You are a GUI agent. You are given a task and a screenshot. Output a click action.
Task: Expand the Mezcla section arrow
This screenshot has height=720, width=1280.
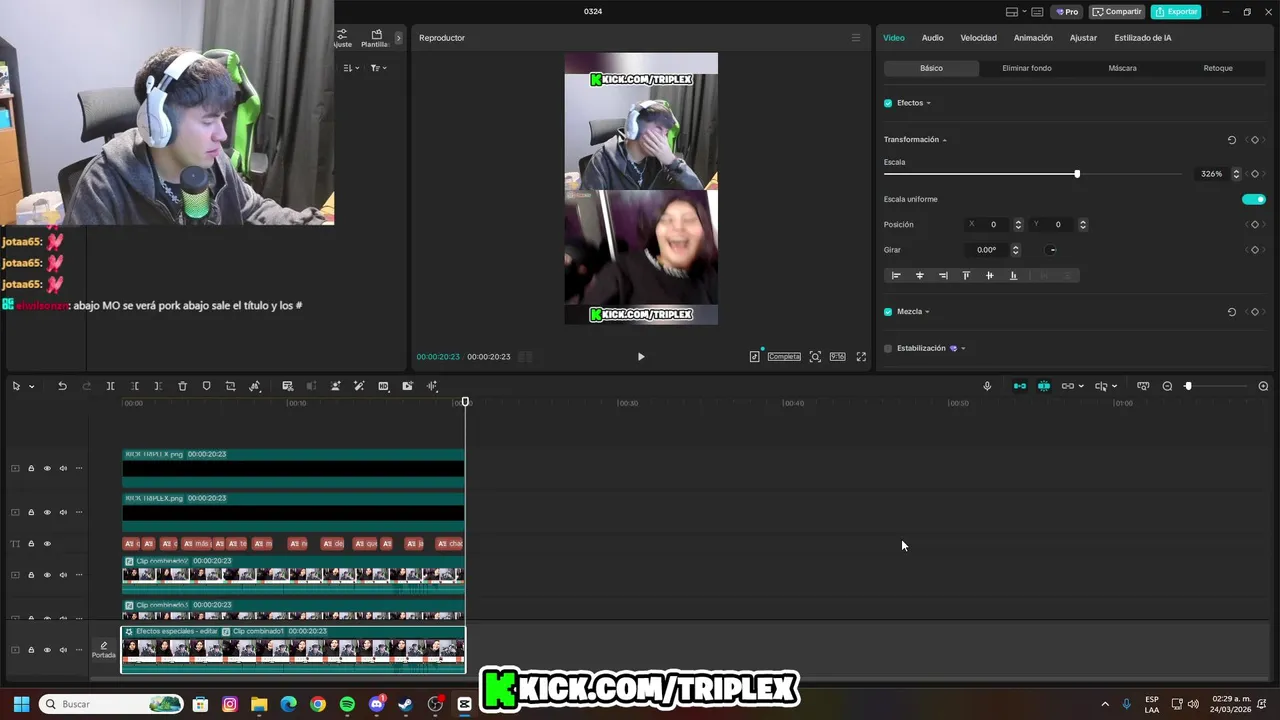pyautogui.click(x=927, y=312)
